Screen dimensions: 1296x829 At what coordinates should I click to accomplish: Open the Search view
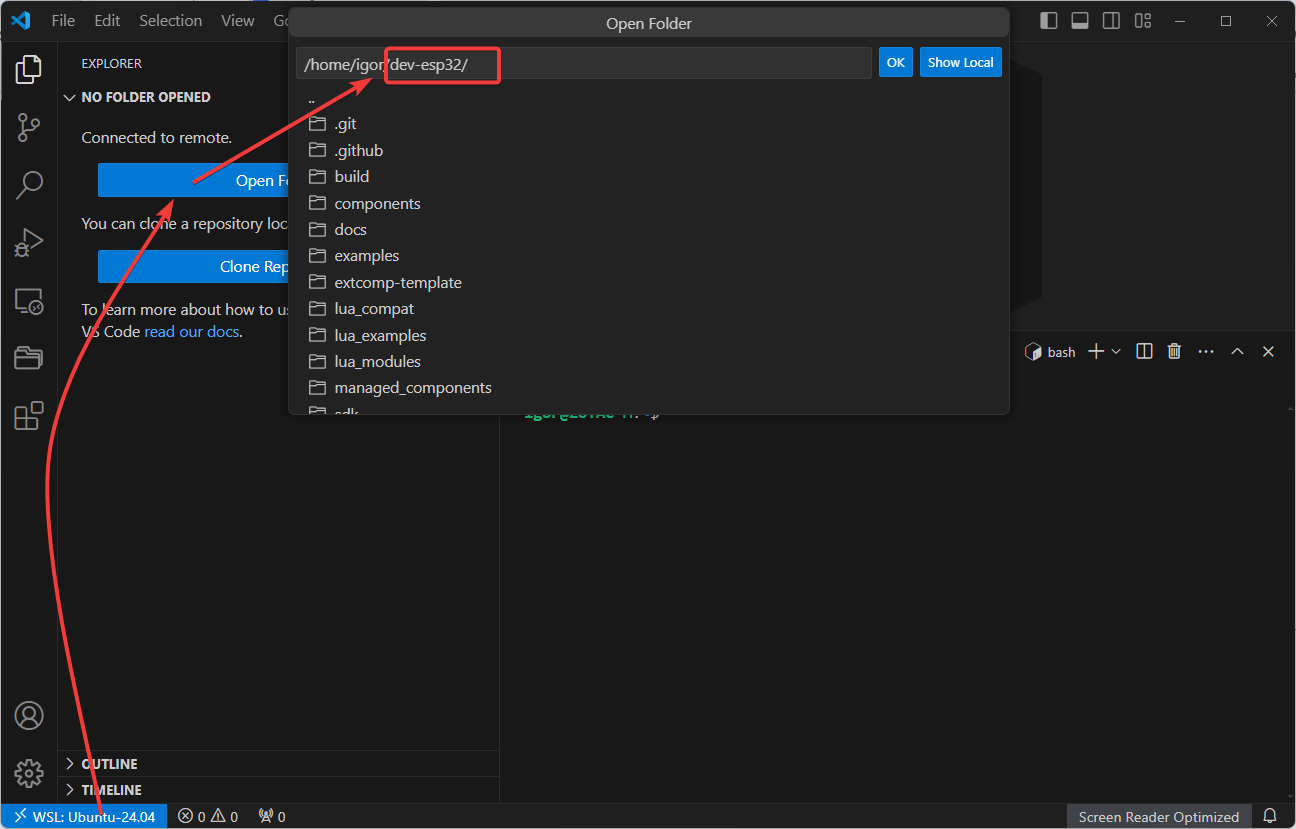coord(29,184)
